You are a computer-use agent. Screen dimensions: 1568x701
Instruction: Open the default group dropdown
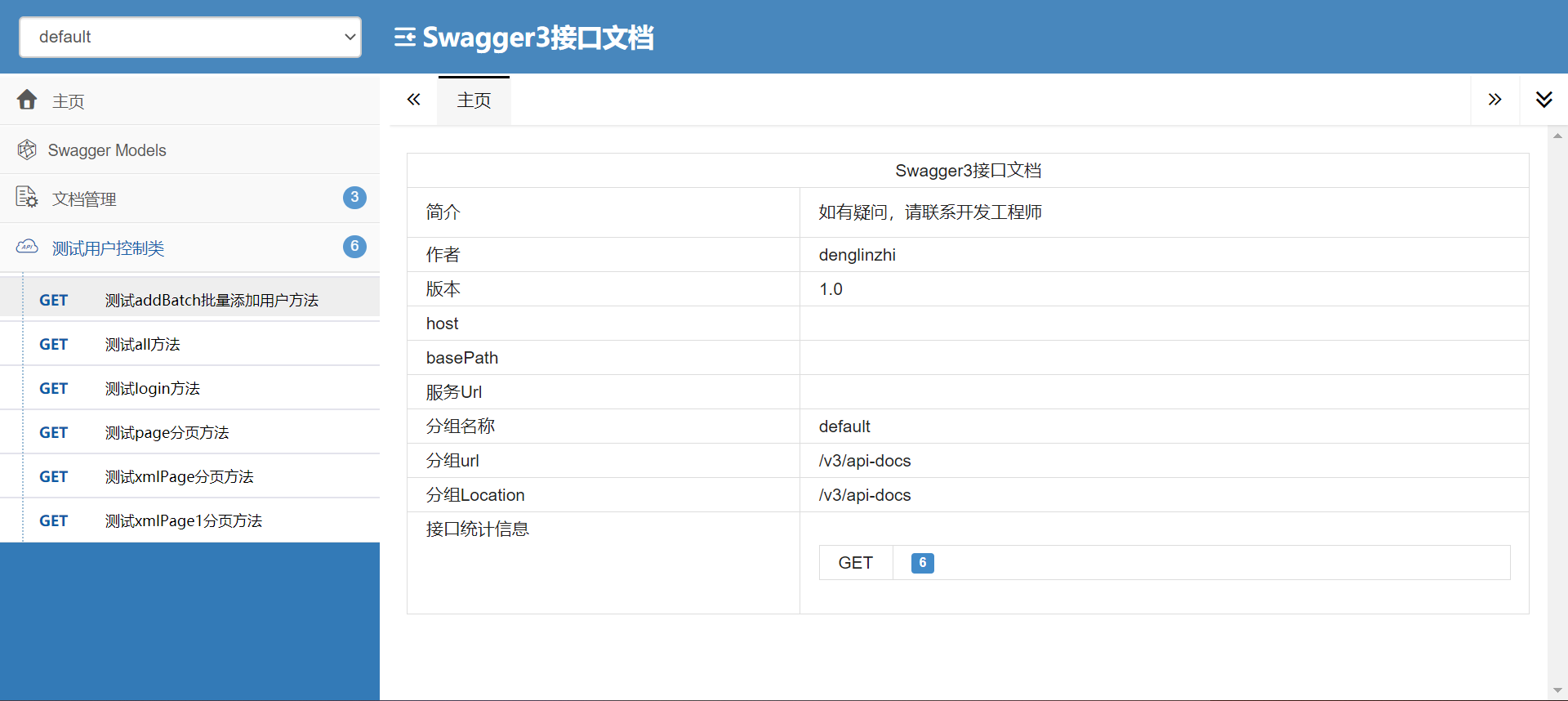pos(190,37)
